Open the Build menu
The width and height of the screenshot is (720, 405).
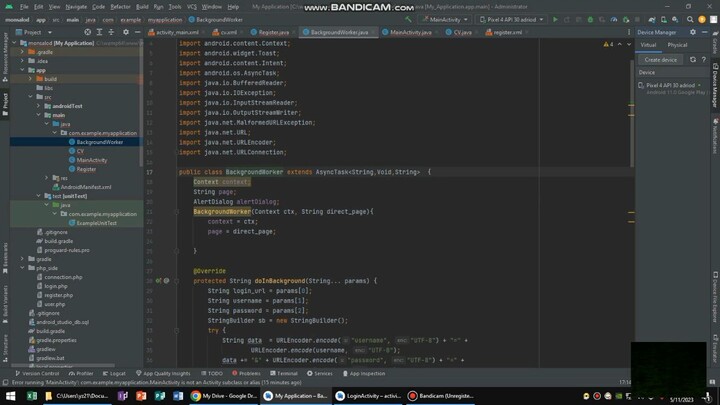click(x=142, y=7)
